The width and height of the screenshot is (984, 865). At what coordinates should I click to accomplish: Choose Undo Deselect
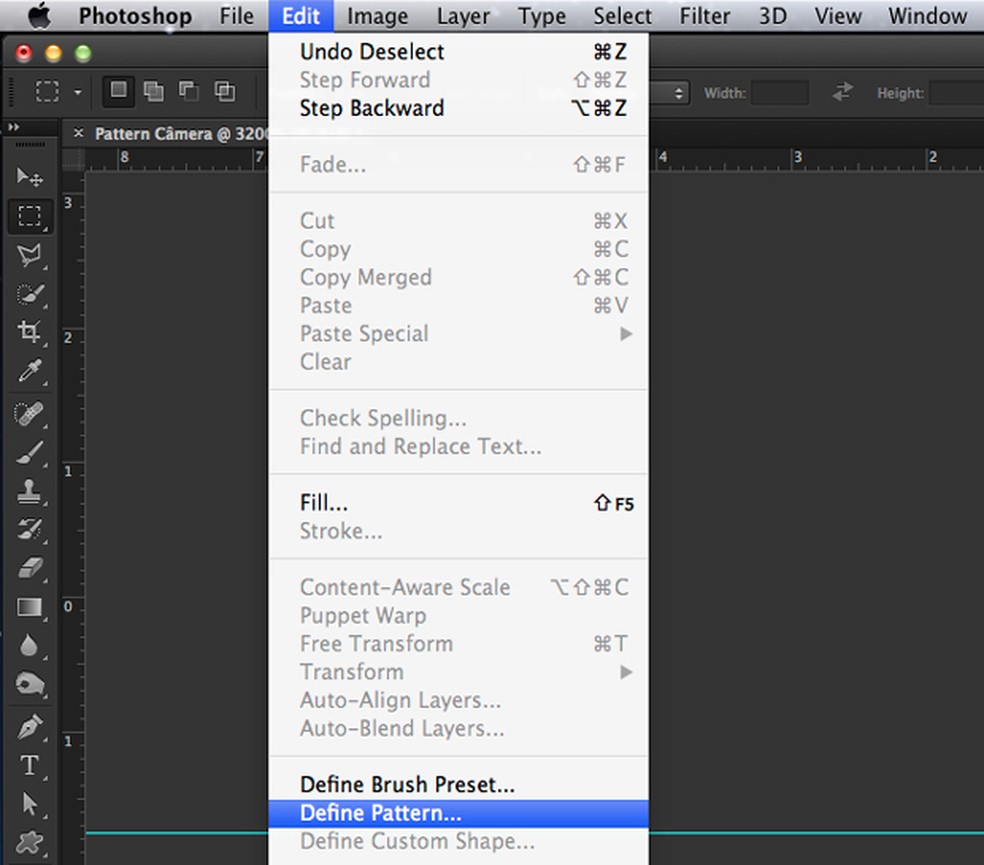(459, 52)
